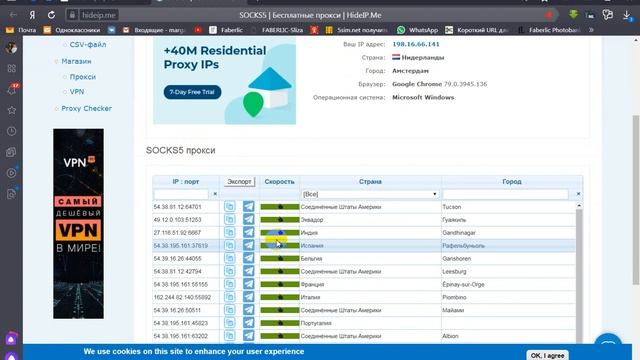Send proxy 54.38.81.12:64701 to Telegram
This screenshot has width=640, height=360.
(249, 207)
